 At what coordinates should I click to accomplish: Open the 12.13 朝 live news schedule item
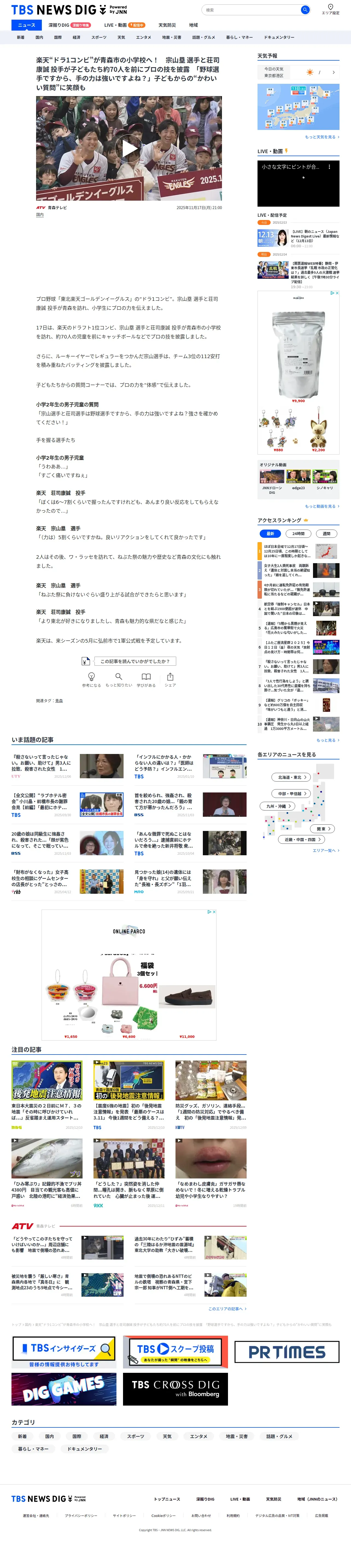click(298, 238)
